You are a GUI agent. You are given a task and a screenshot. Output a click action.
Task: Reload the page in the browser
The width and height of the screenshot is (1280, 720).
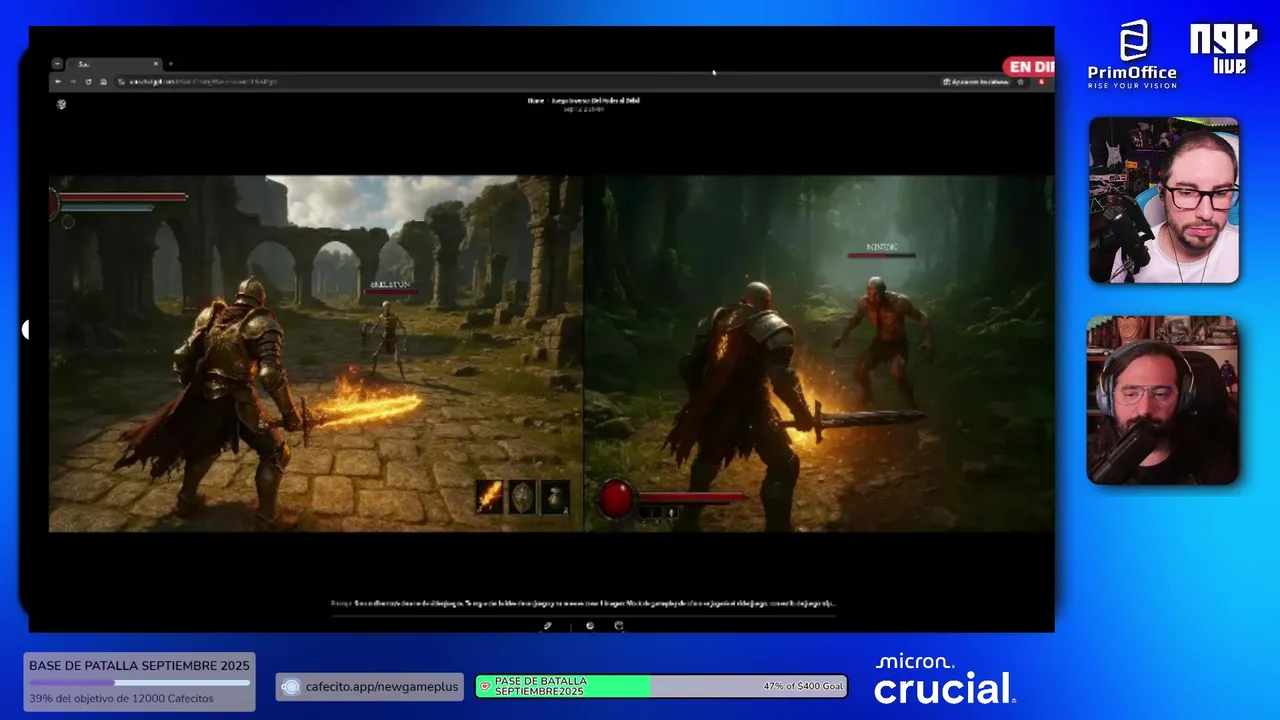pyautogui.click(x=88, y=82)
